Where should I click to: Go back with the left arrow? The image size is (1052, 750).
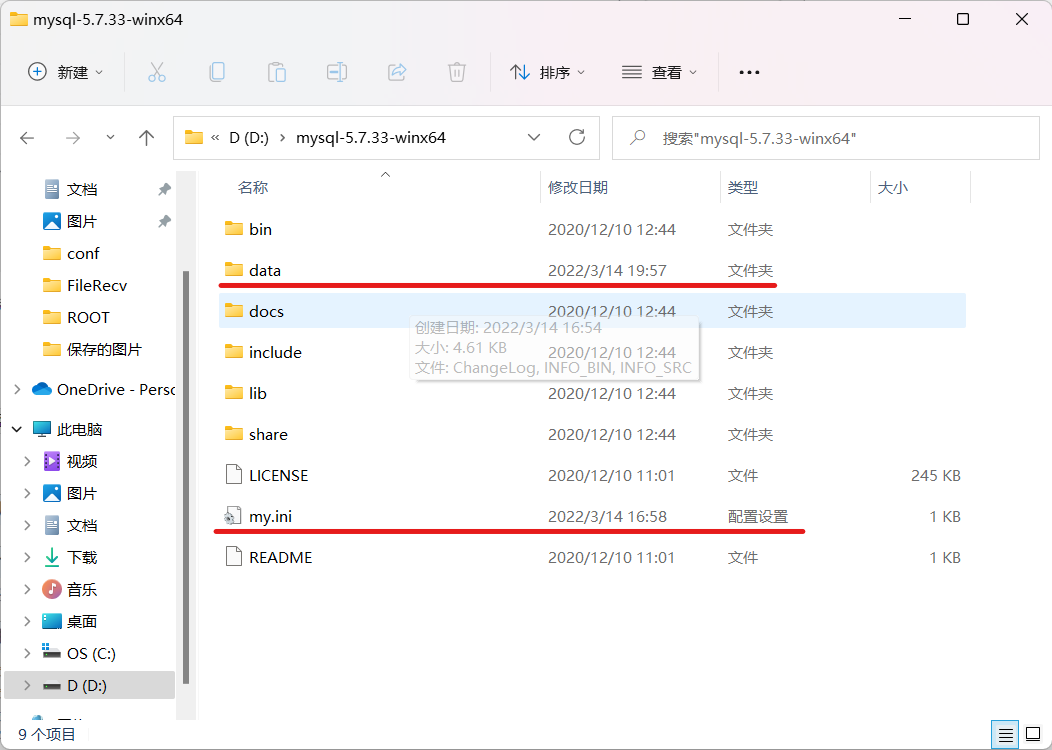[x=27, y=138]
